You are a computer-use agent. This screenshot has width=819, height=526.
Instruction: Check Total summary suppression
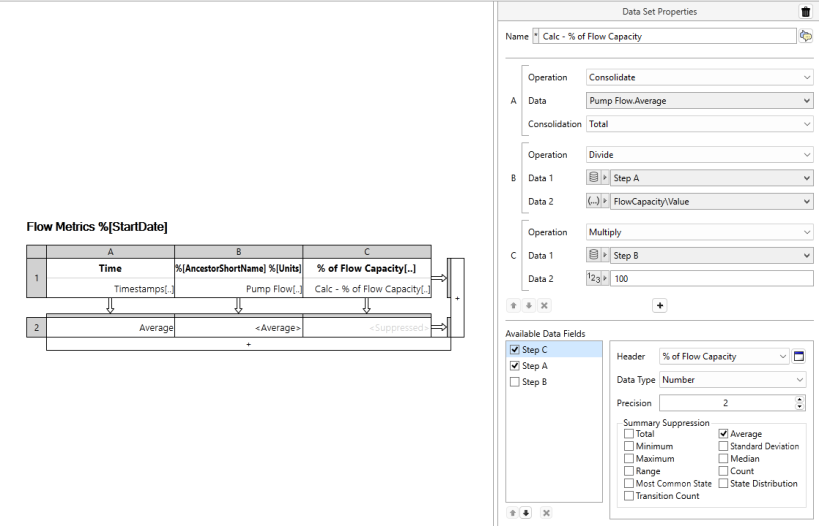pyautogui.click(x=629, y=434)
